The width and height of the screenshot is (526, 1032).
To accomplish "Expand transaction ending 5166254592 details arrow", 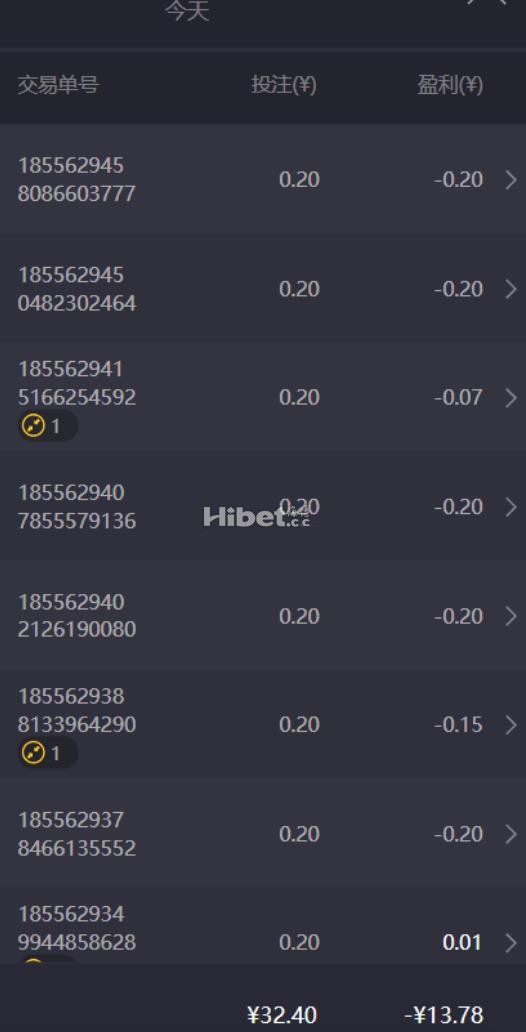I will pyautogui.click(x=511, y=398).
